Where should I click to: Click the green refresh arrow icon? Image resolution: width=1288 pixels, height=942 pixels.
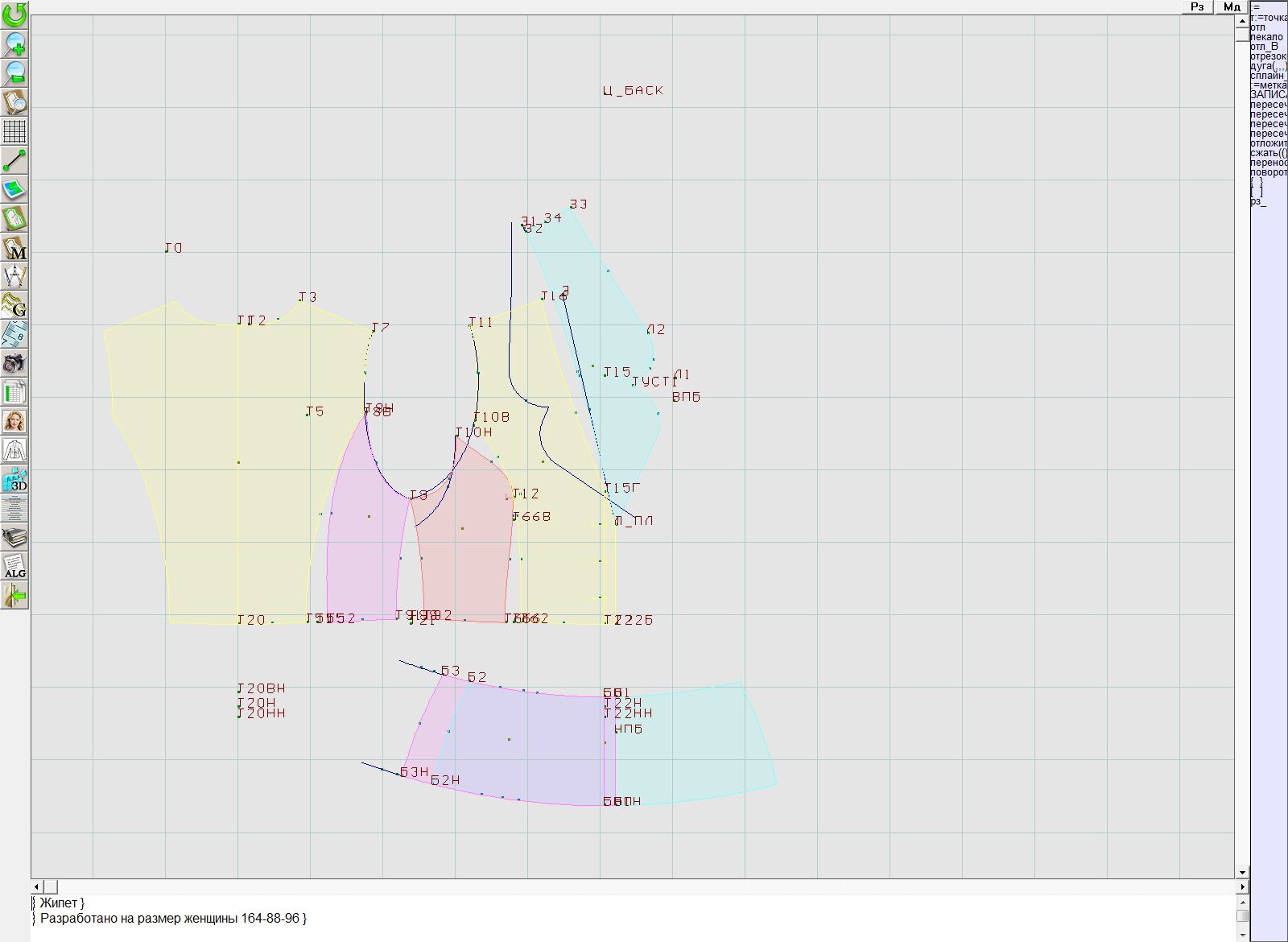14,14
